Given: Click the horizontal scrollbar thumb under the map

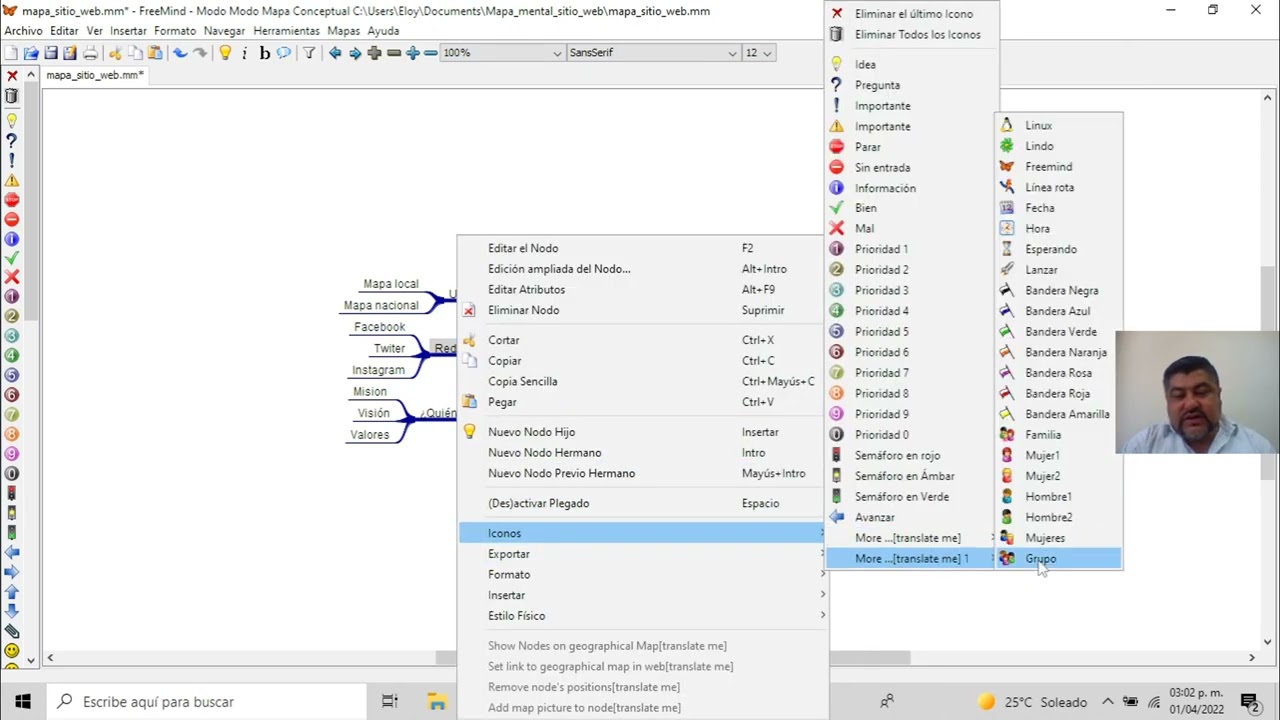Looking at the screenshot, I should 672,658.
